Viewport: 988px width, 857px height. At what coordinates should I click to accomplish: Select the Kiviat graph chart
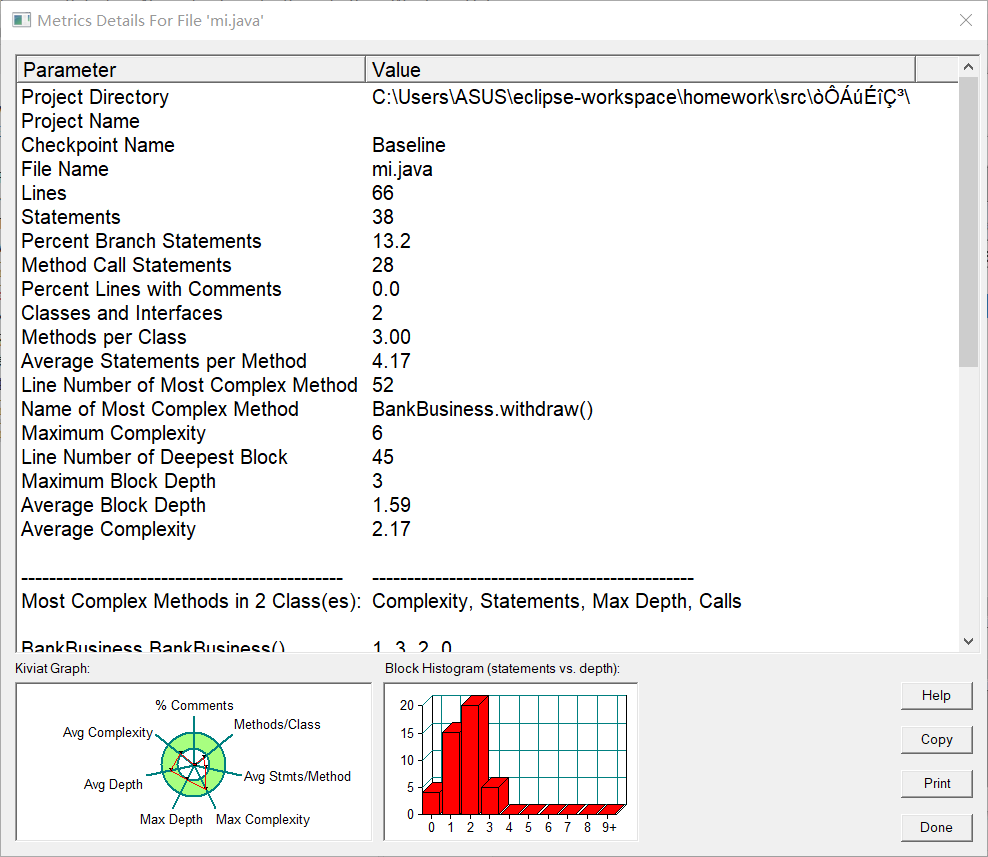click(194, 762)
